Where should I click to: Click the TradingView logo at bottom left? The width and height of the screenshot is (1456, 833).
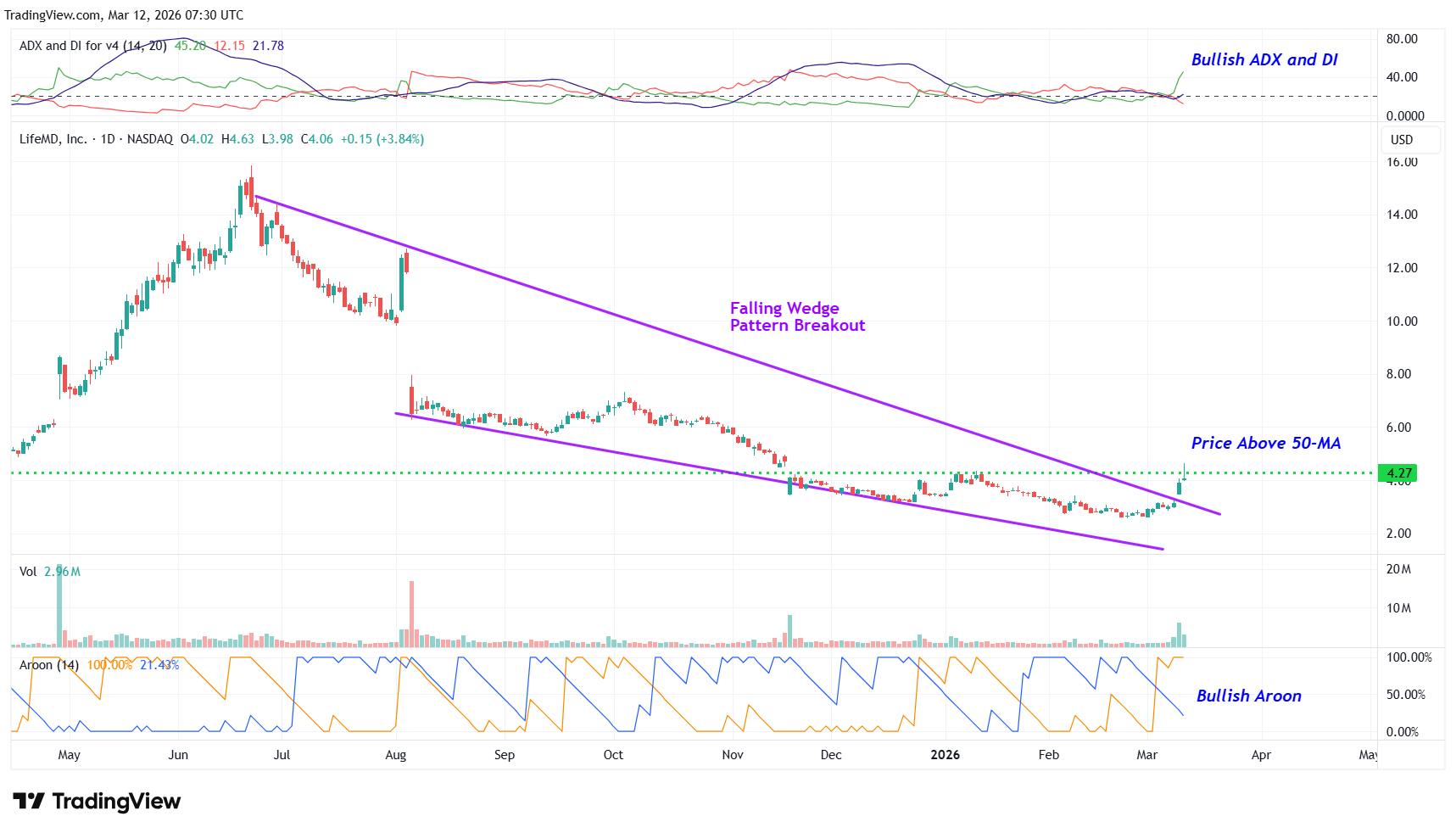97,801
